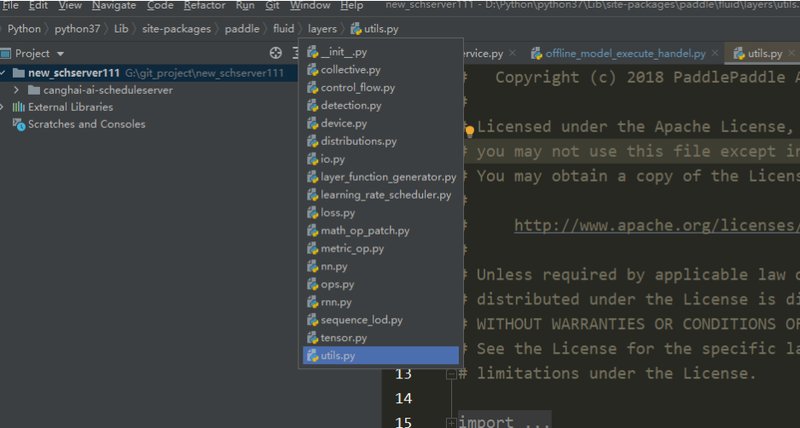Click the yellow intention lightbulb icon
This screenshot has width=800, height=428.
click(x=470, y=131)
